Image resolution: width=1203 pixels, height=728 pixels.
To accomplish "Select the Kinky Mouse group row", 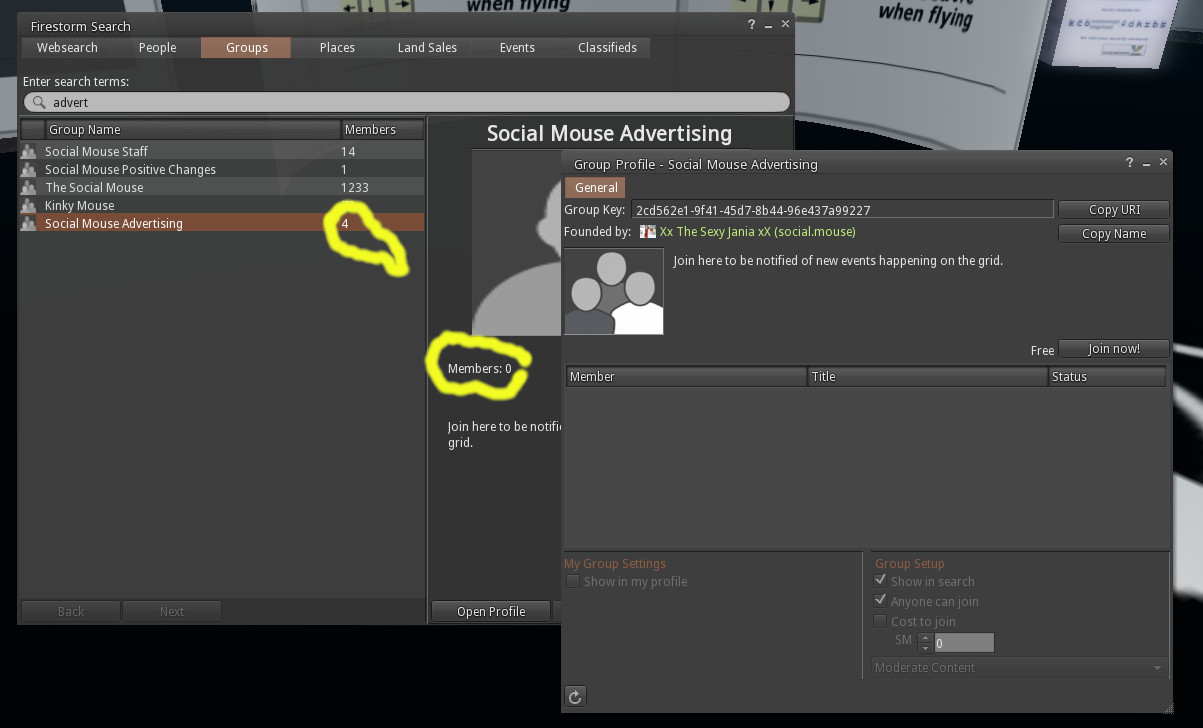I will [222, 205].
